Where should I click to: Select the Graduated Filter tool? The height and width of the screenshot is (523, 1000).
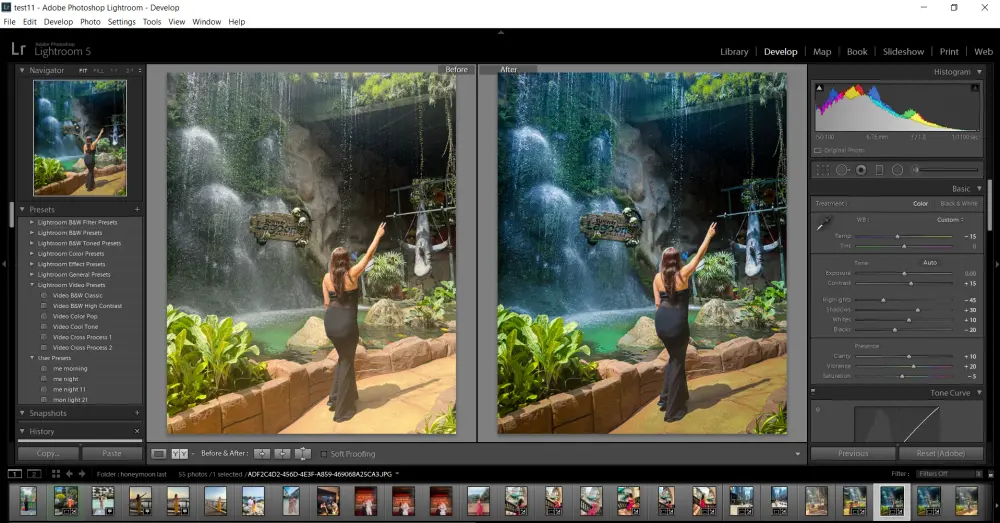tap(879, 170)
